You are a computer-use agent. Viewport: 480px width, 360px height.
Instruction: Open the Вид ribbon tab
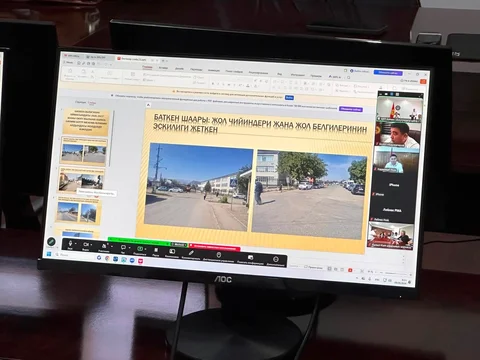click(279, 73)
